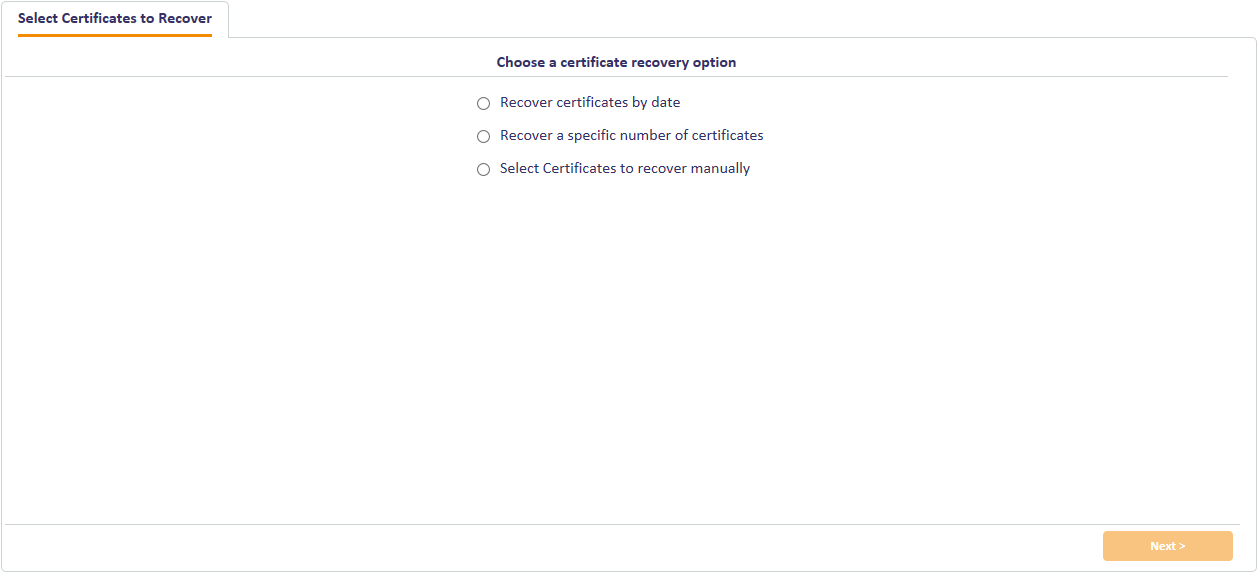The height and width of the screenshot is (573, 1258).
Task: Click the "Choose a certificate recovery option" heading
Action: click(x=616, y=62)
